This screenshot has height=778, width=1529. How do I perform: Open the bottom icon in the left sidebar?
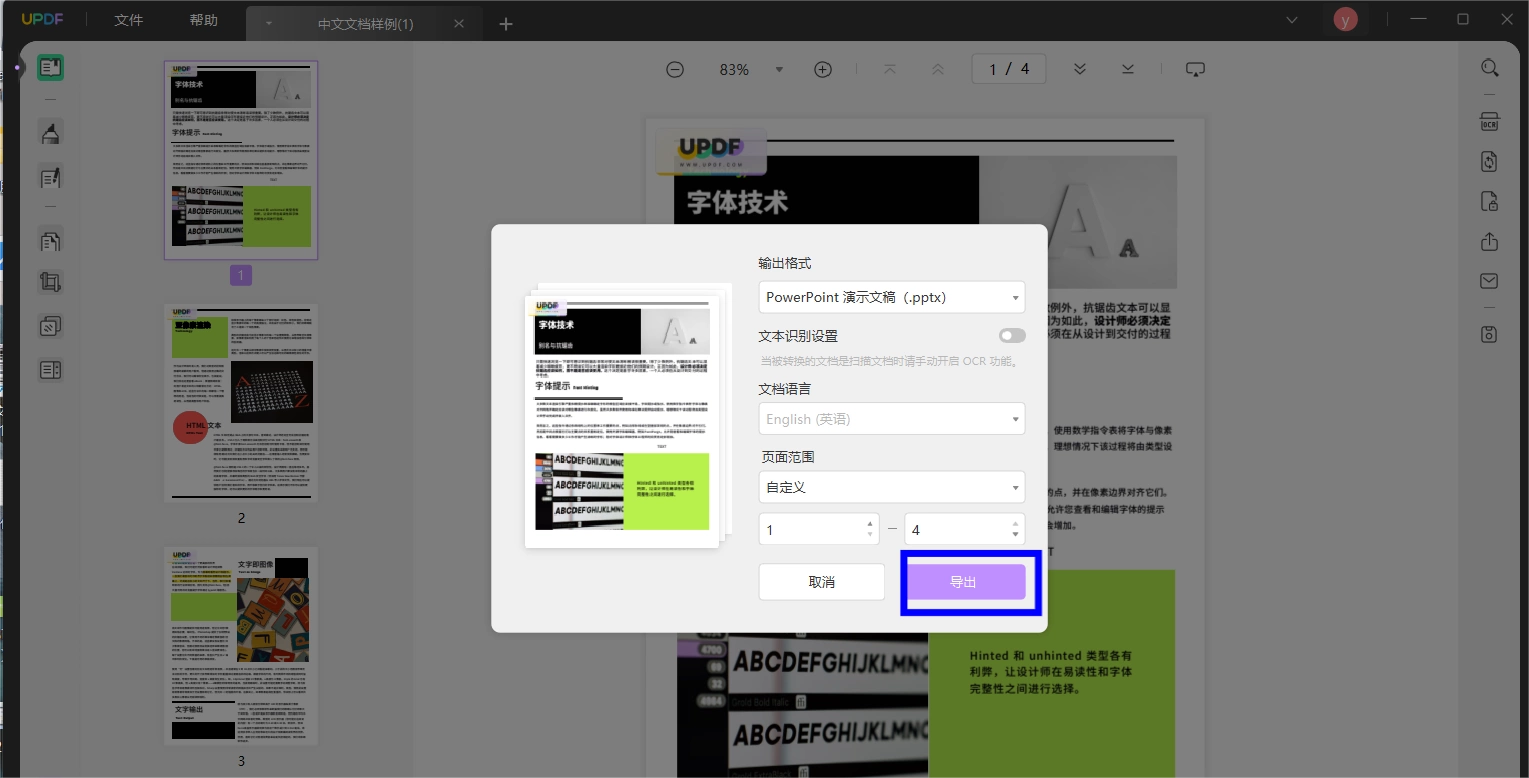pyautogui.click(x=50, y=370)
